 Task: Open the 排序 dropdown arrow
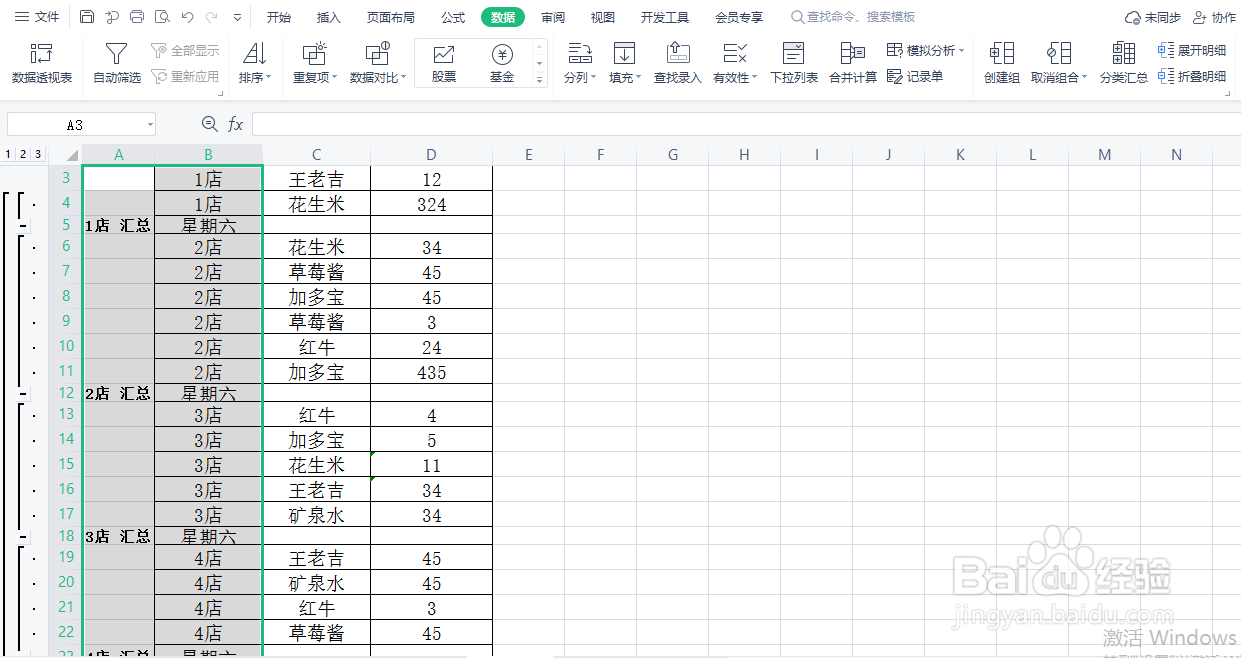point(269,77)
